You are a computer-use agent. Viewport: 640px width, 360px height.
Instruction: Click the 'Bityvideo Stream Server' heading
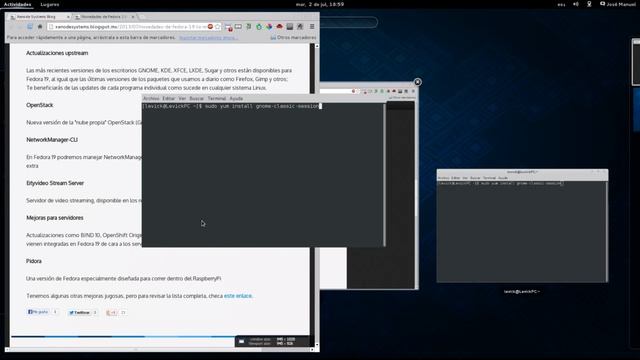[55, 183]
